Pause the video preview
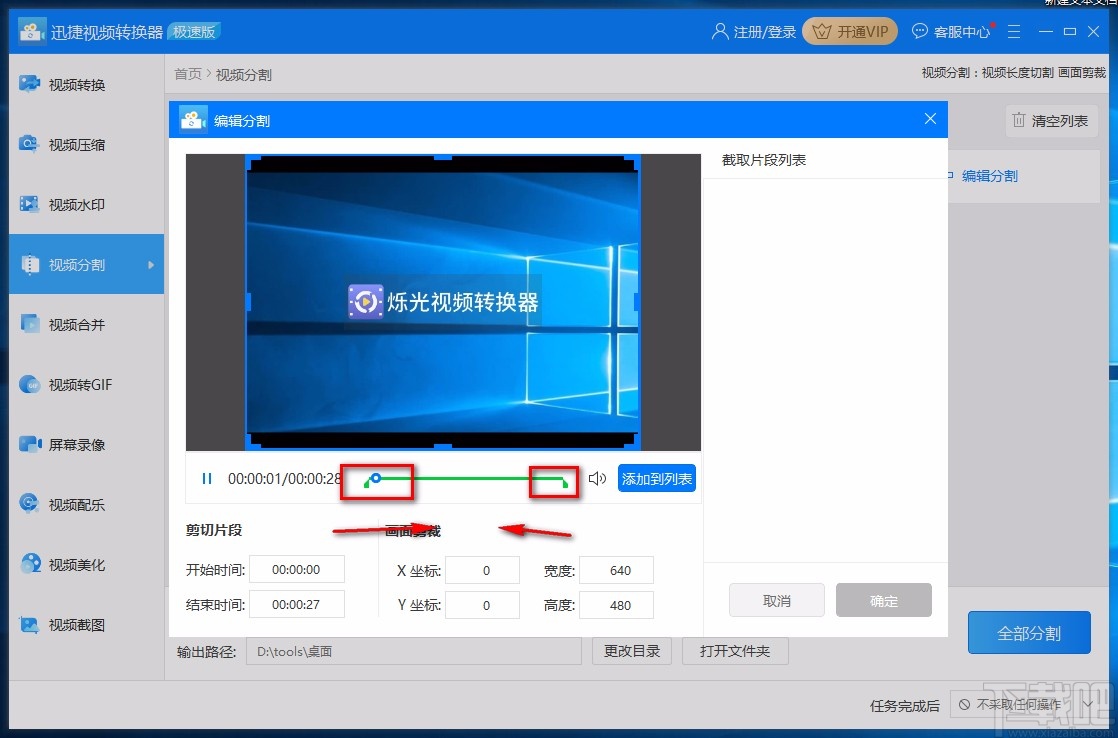This screenshot has height=738, width=1118. [206, 479]
